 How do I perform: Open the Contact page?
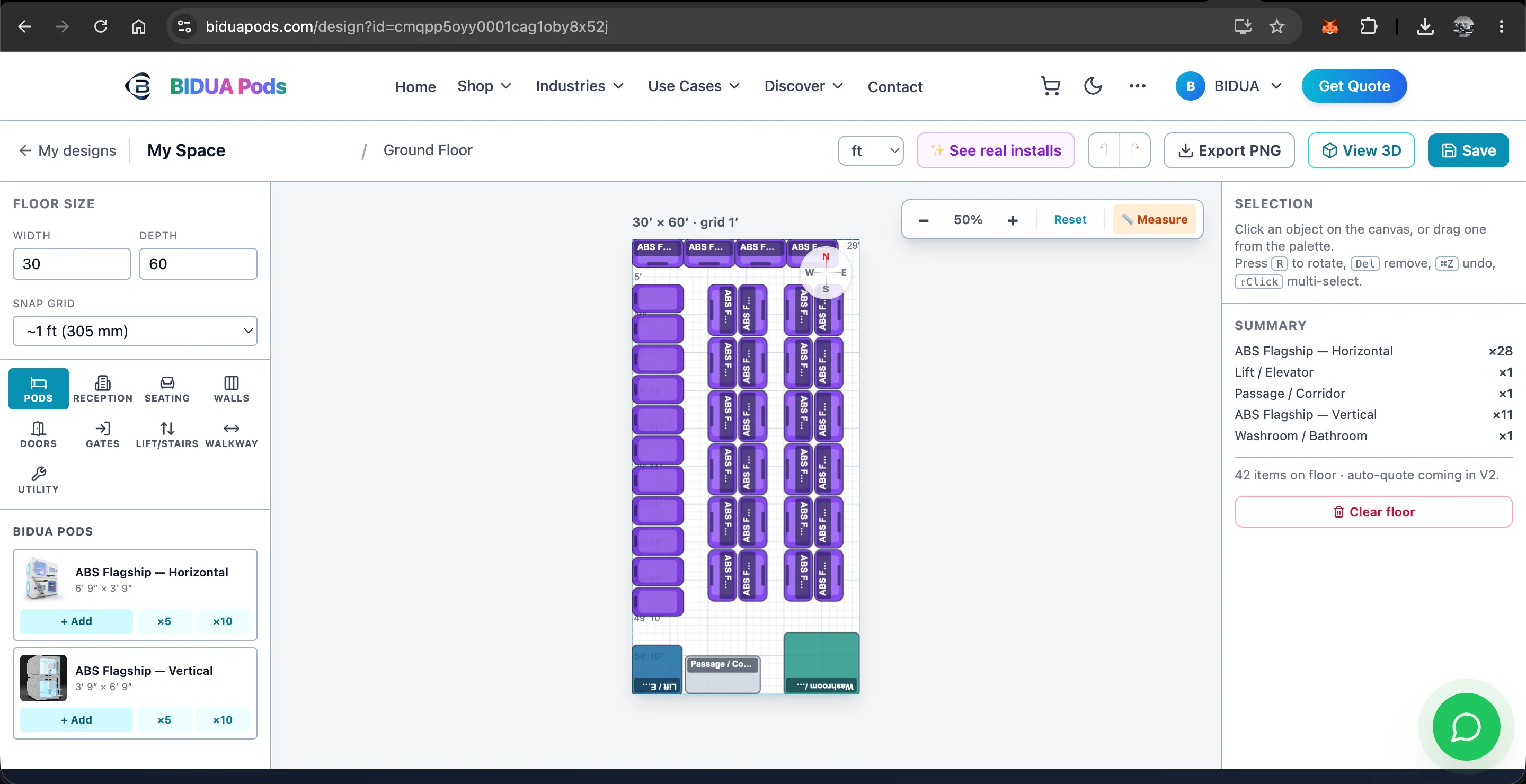click(x=894, y=87)
